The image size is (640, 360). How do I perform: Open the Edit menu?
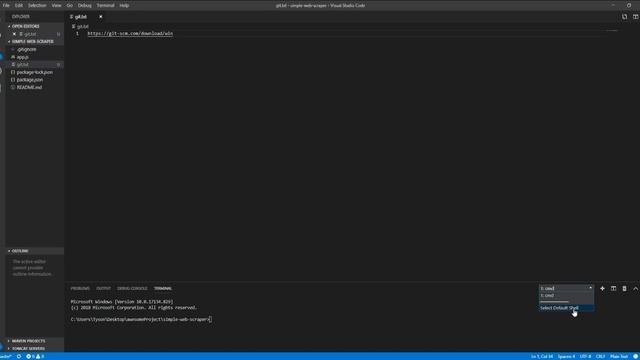point(19,5)
